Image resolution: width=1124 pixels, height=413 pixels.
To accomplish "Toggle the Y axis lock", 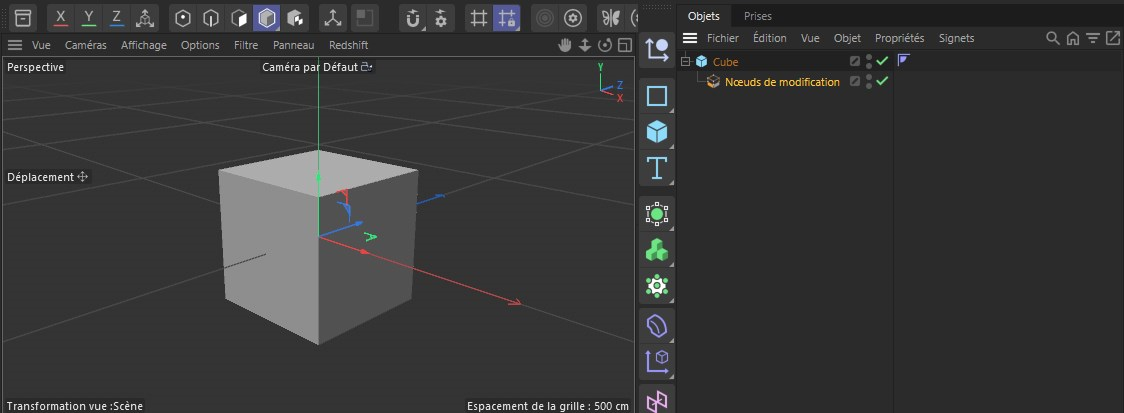I will (89, 17).
